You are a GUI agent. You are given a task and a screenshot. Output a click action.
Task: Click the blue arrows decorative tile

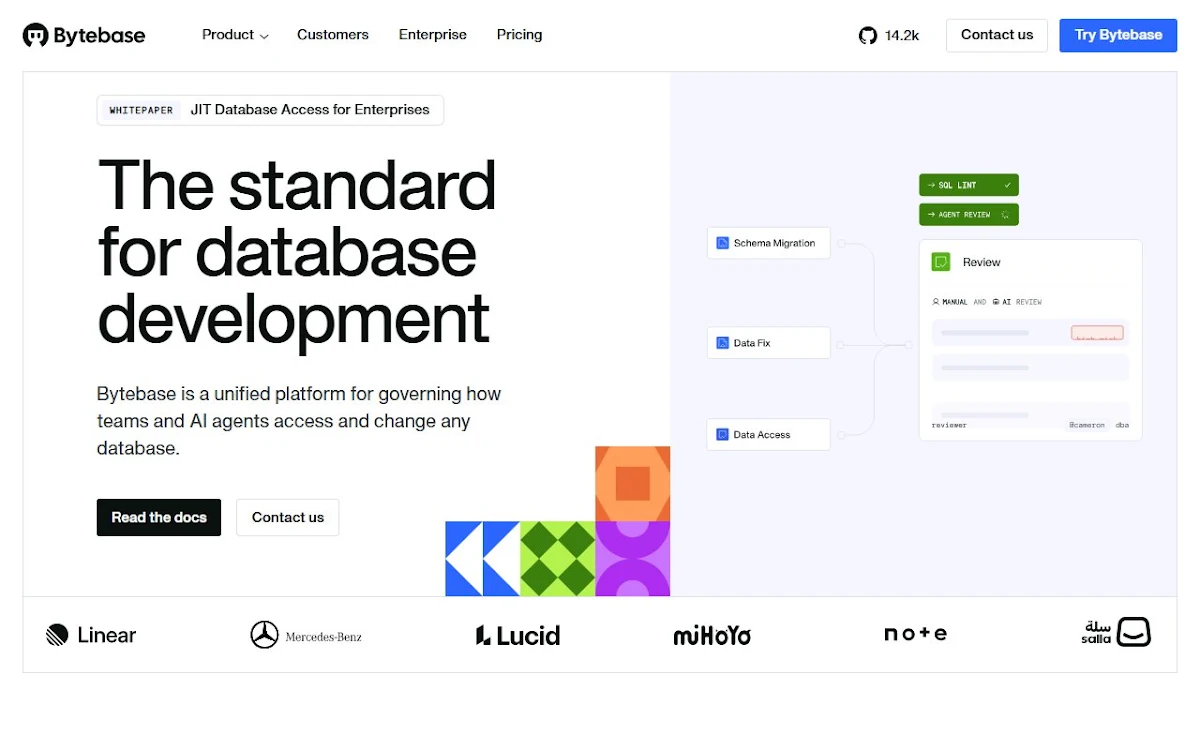pos(482,559)
